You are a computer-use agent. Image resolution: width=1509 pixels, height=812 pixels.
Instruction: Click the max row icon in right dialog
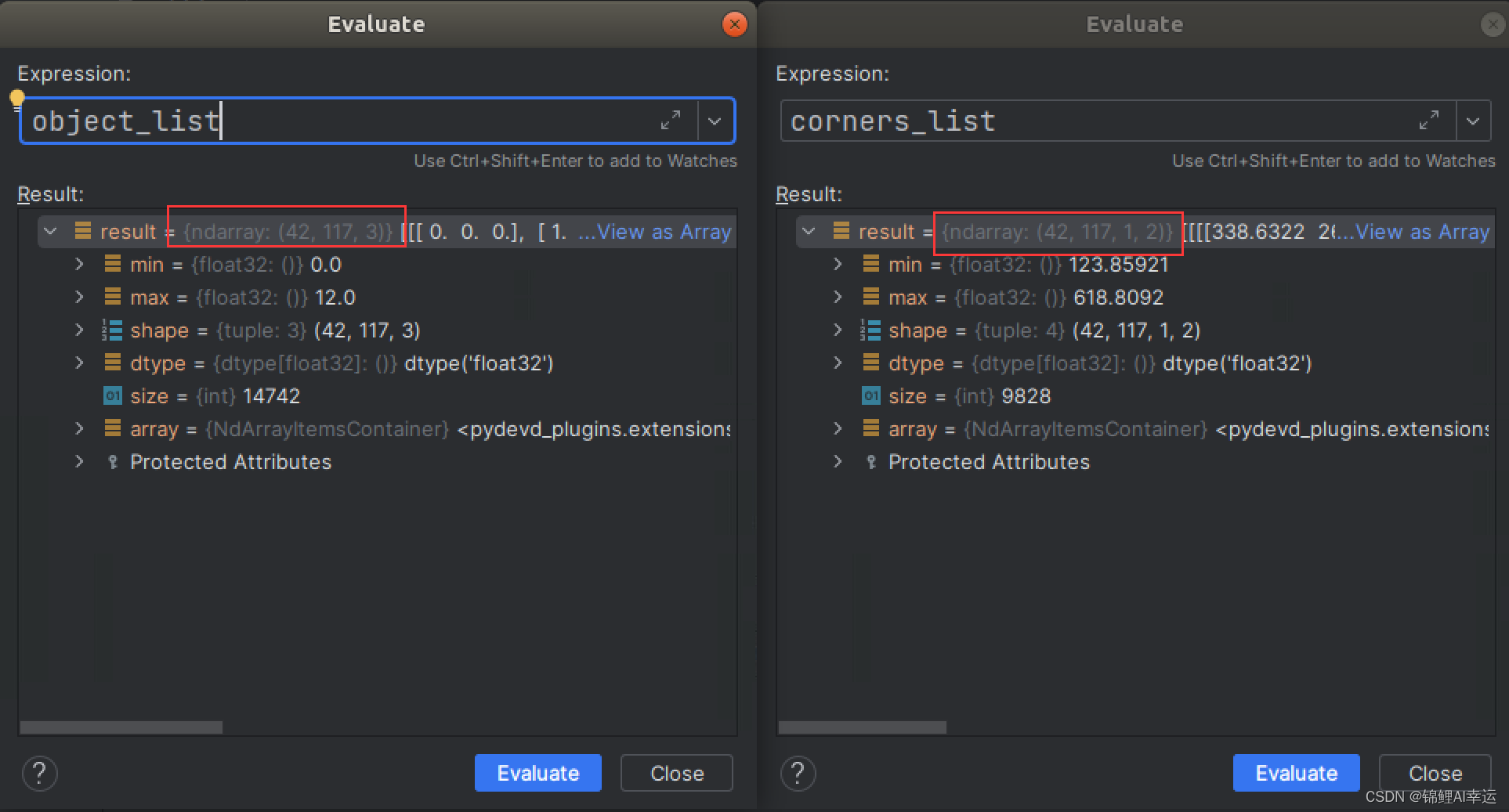point(871,297)
